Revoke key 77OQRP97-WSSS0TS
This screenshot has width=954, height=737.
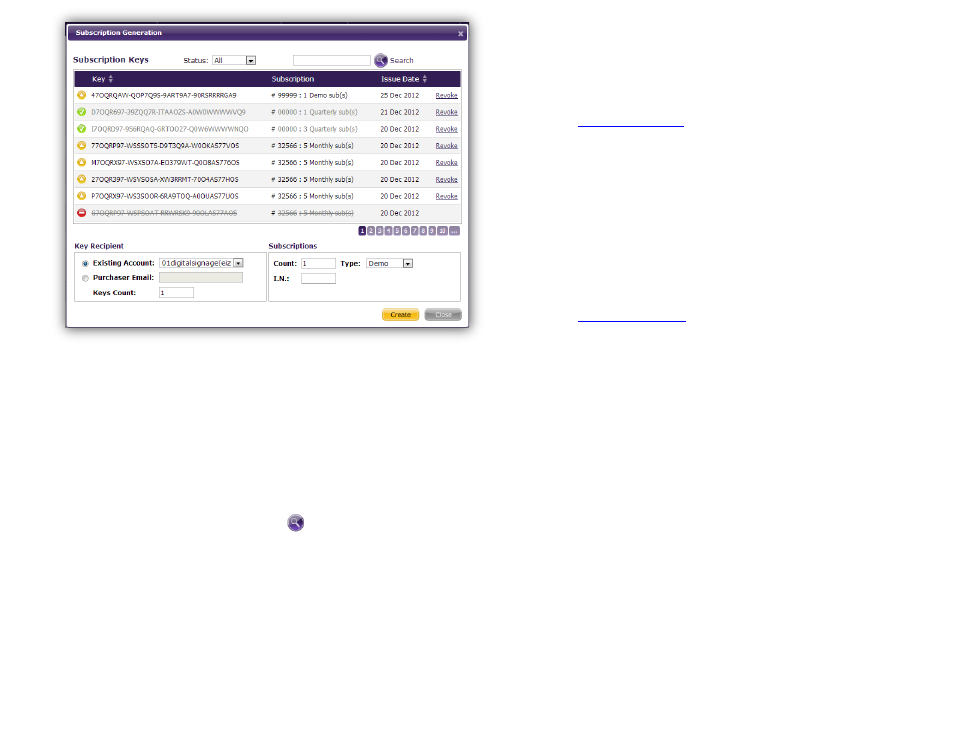pyautogui.click(x=447, y=145)
